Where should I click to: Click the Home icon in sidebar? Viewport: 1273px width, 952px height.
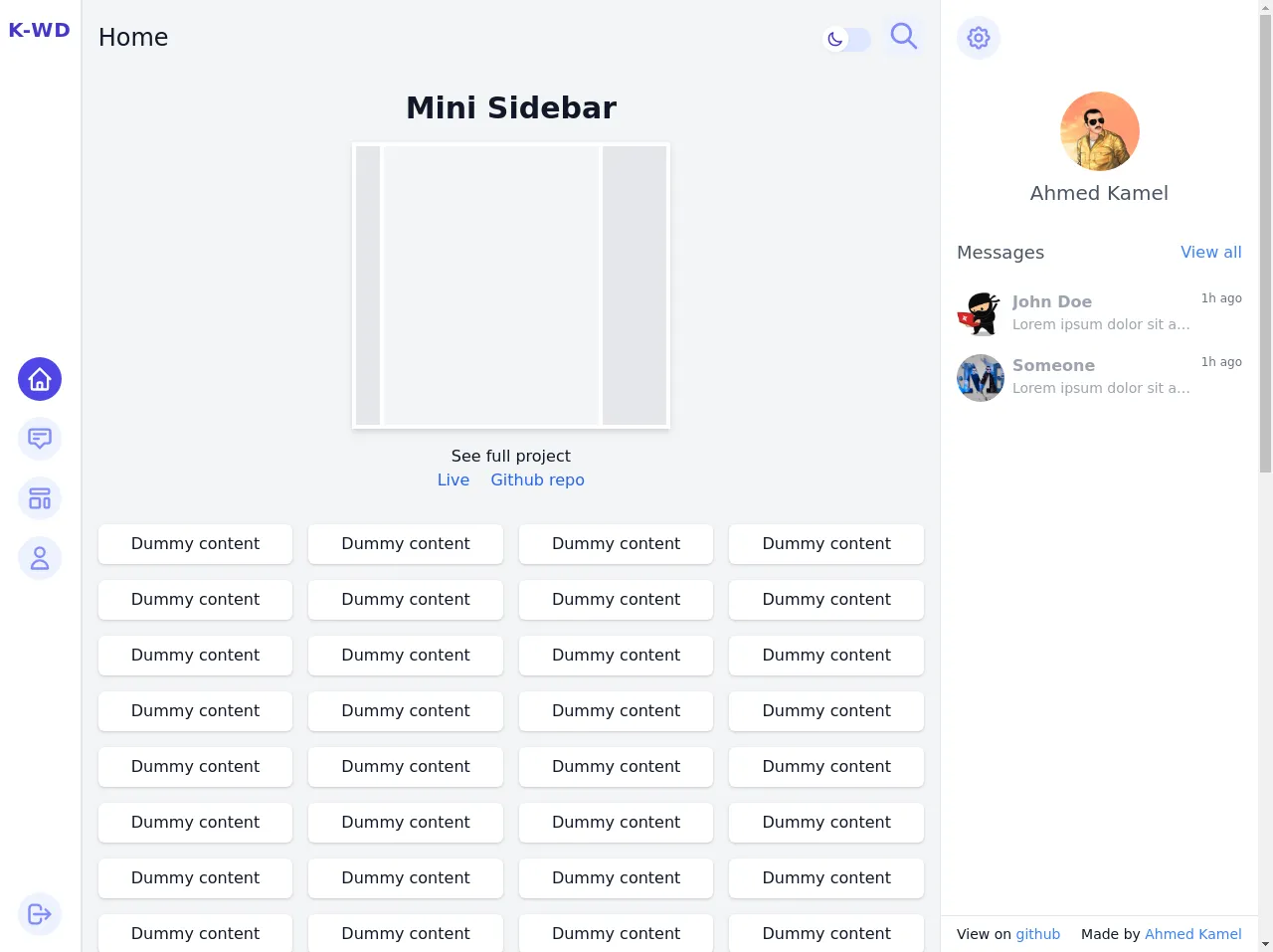pos(40,379)
